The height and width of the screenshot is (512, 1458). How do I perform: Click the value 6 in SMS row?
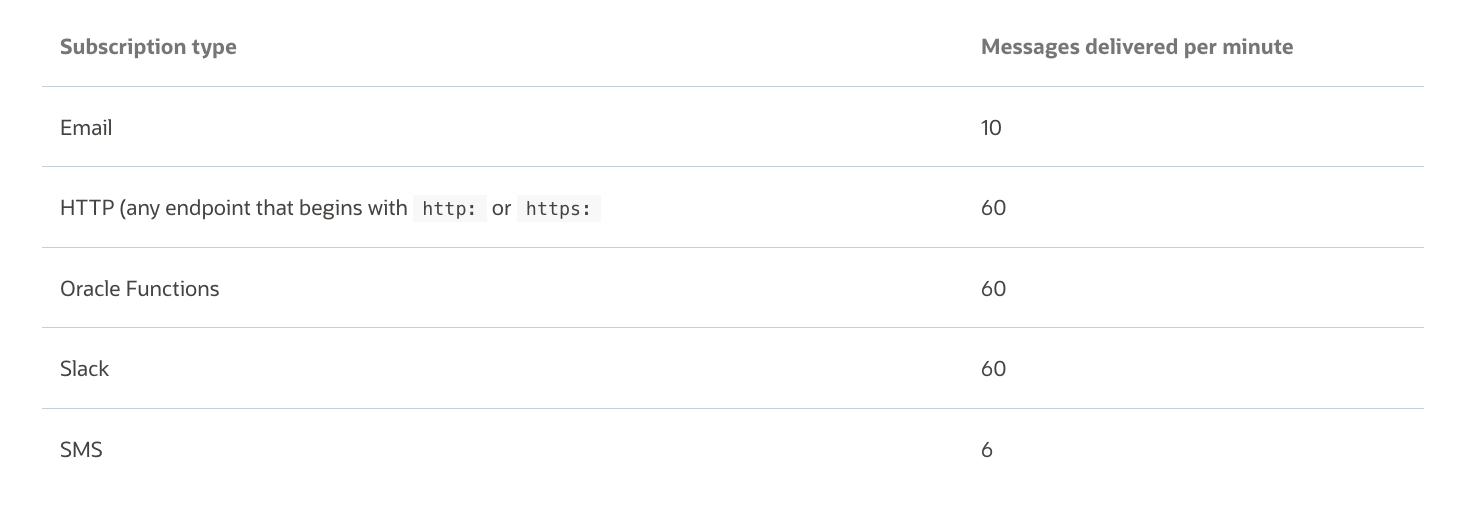(987, 450)
